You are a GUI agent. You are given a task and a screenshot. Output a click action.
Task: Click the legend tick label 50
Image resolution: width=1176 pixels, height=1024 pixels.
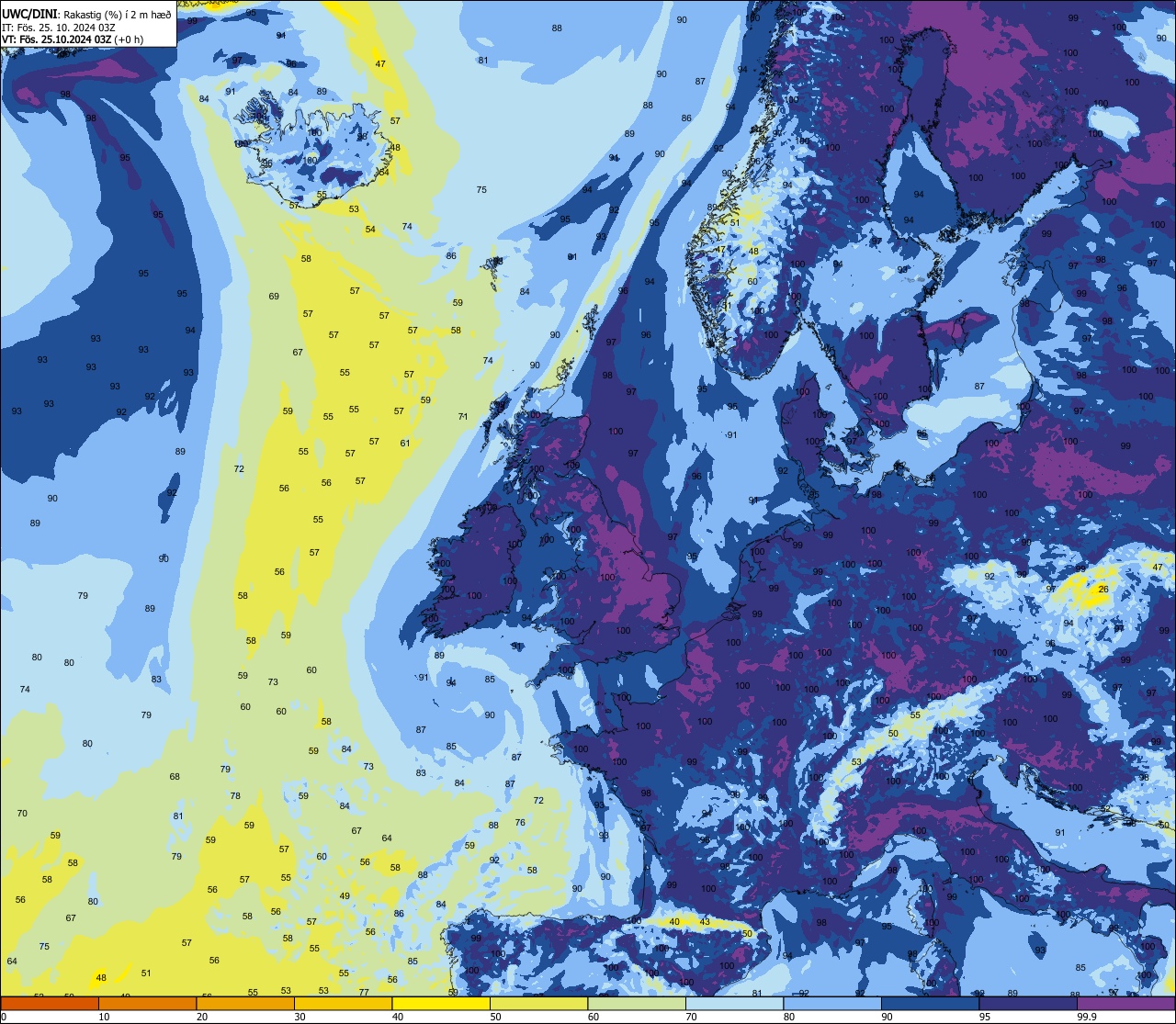495,1017
